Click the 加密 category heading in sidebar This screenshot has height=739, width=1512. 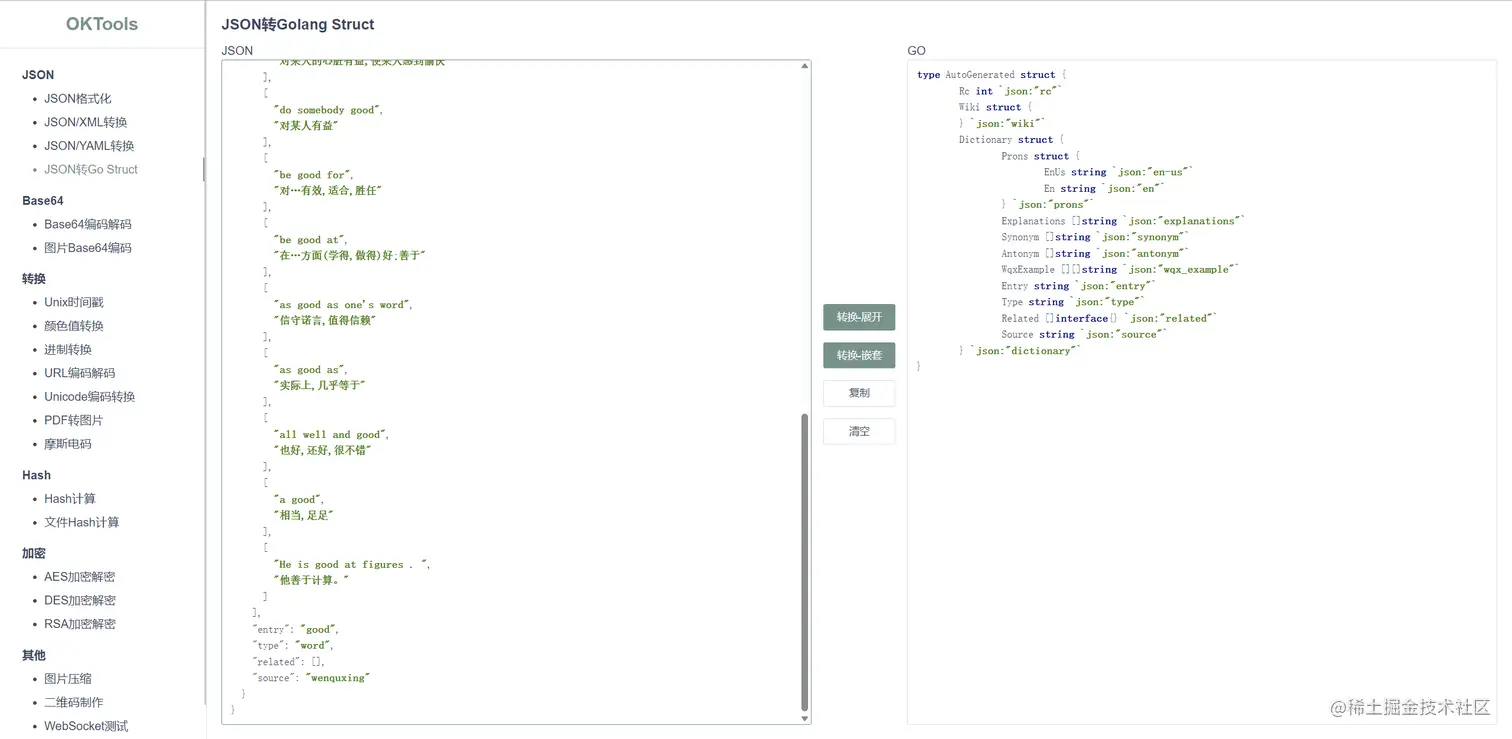pyautogui.click(x=34, y=553)
